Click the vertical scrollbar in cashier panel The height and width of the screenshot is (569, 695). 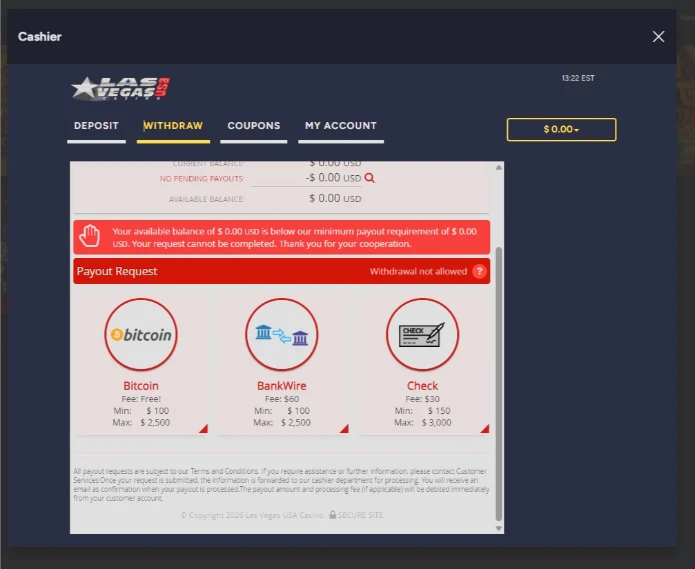[x=499, y=380]
